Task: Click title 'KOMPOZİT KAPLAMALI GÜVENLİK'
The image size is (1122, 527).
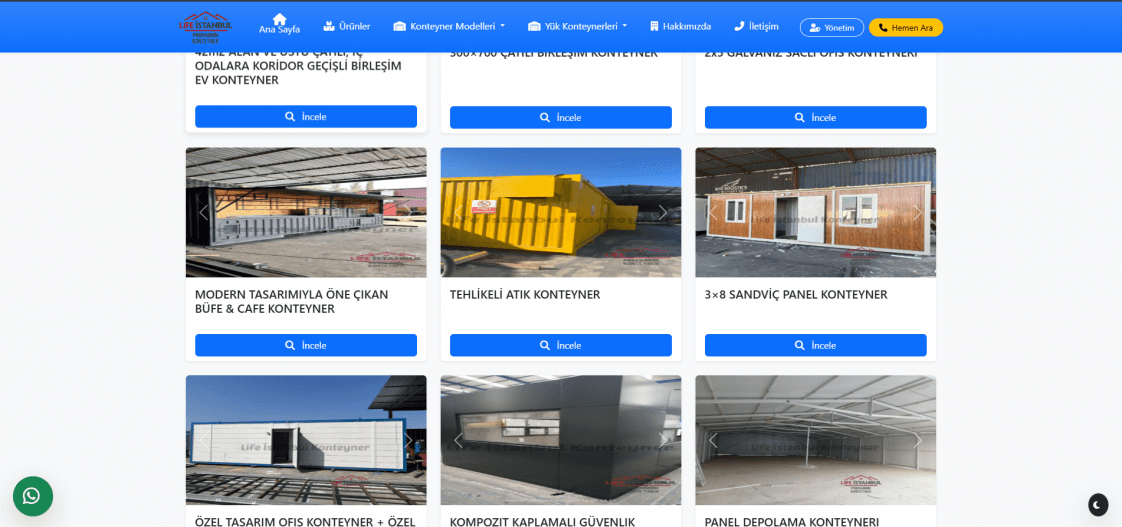Action: 542,522
